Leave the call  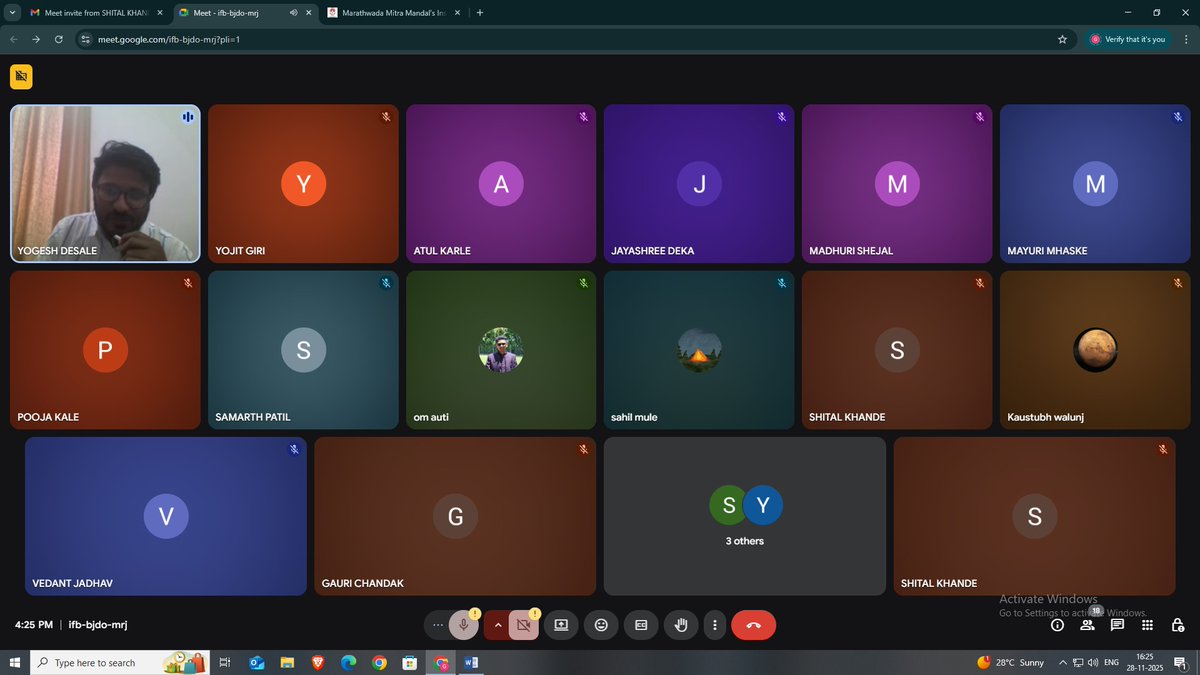tap(753, 625)
